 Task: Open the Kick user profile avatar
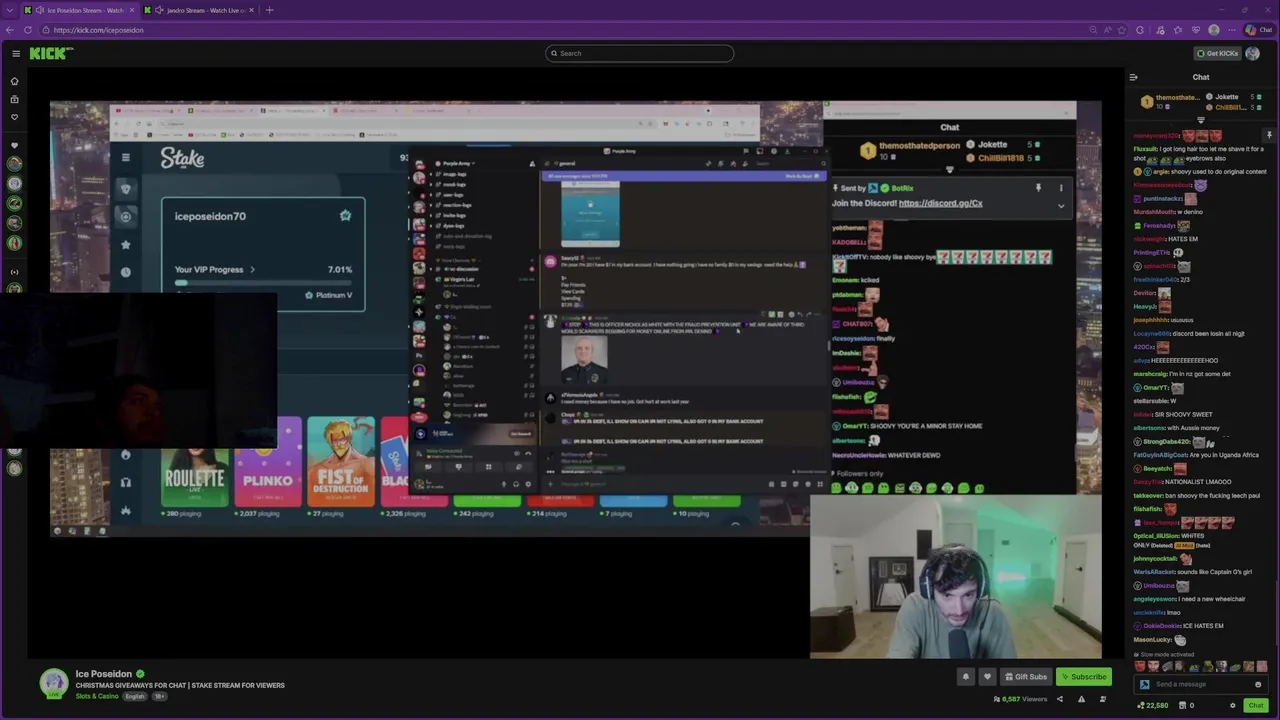click(1252, 53)
